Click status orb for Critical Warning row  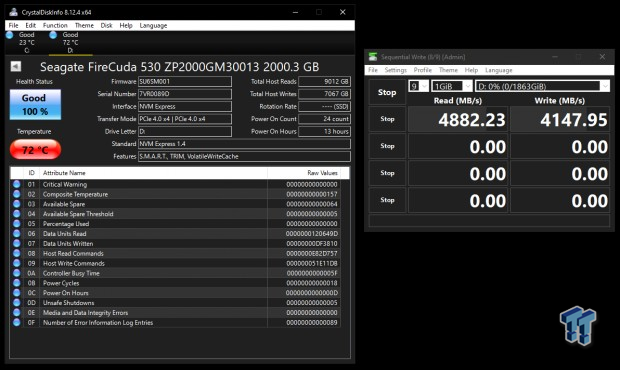[x=17, y=184]
